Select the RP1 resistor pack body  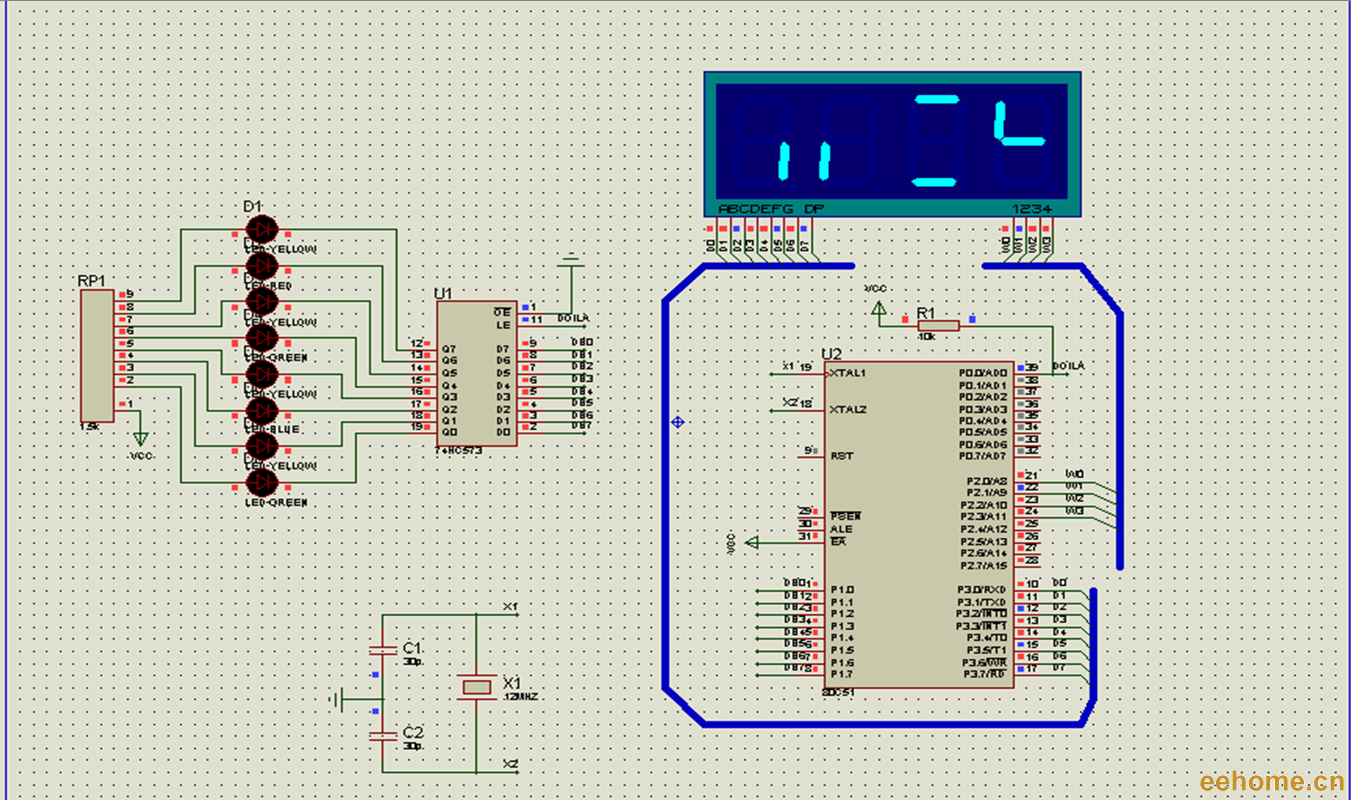(x=97, y=355)
